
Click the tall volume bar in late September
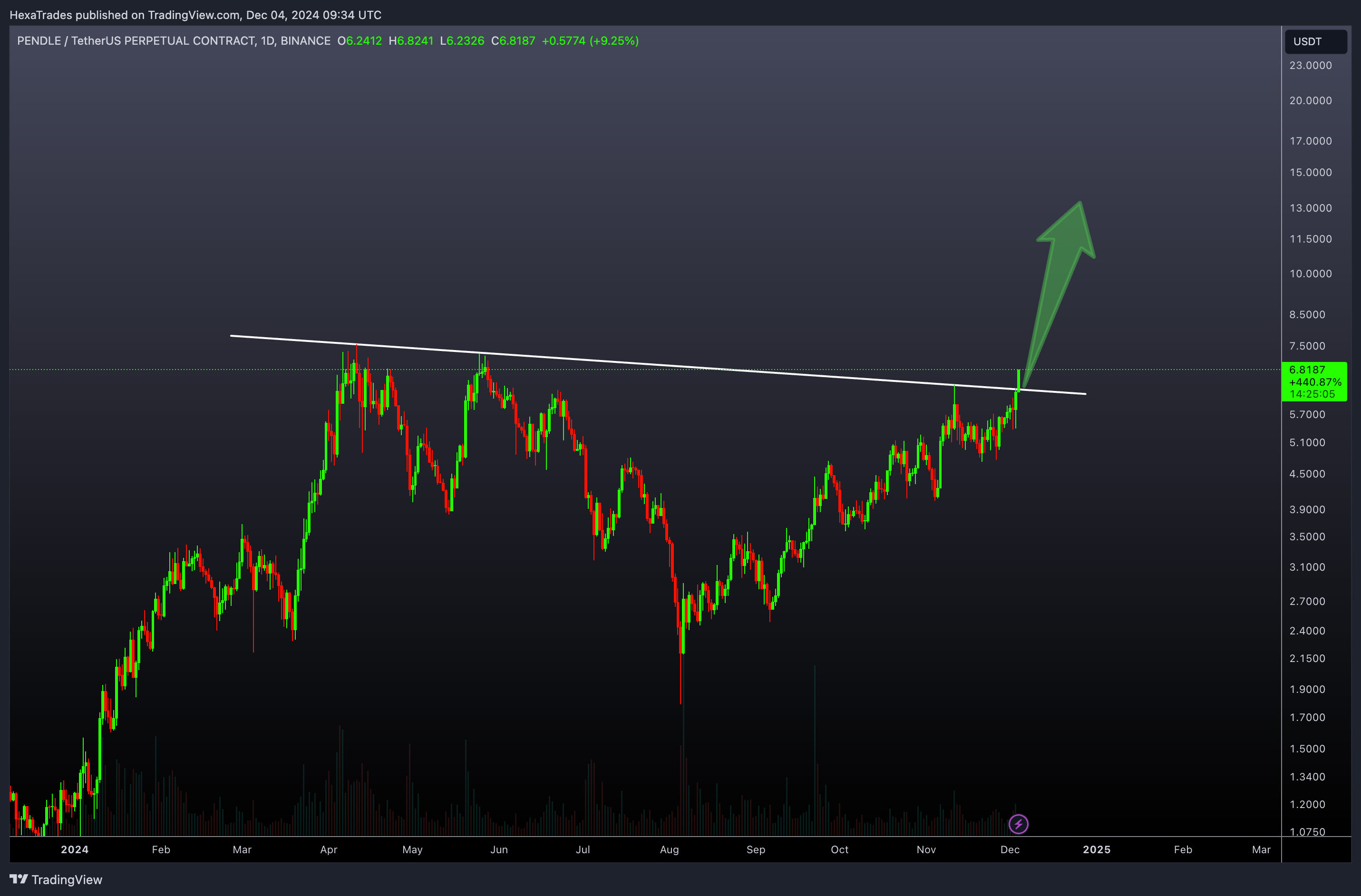814,750
